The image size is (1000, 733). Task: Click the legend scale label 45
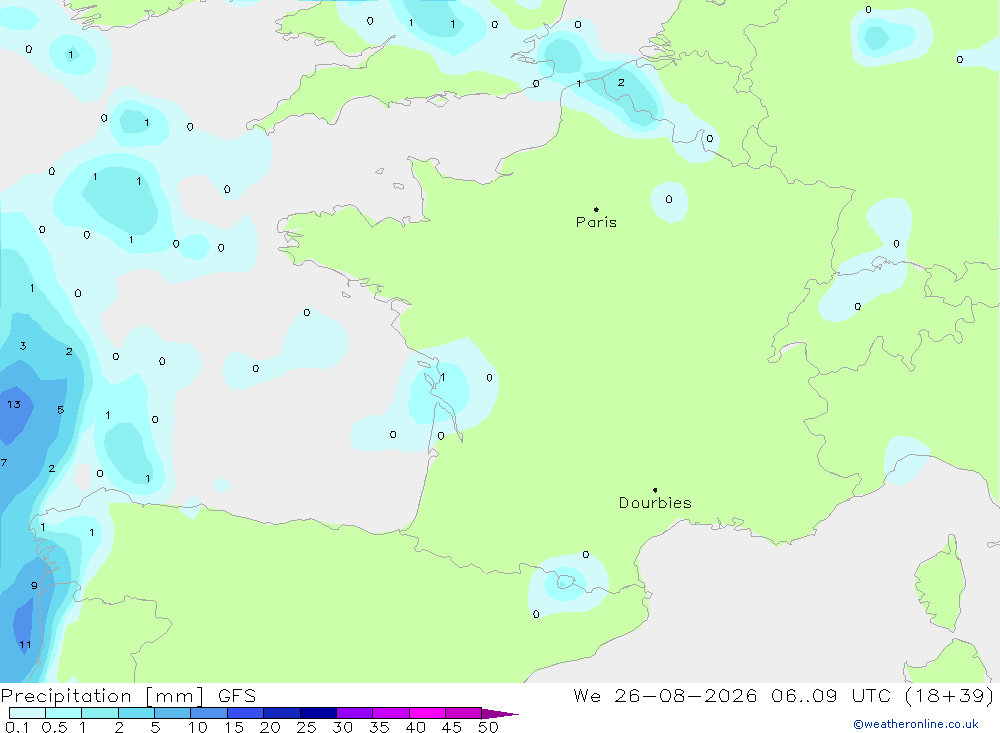point(452,727)
